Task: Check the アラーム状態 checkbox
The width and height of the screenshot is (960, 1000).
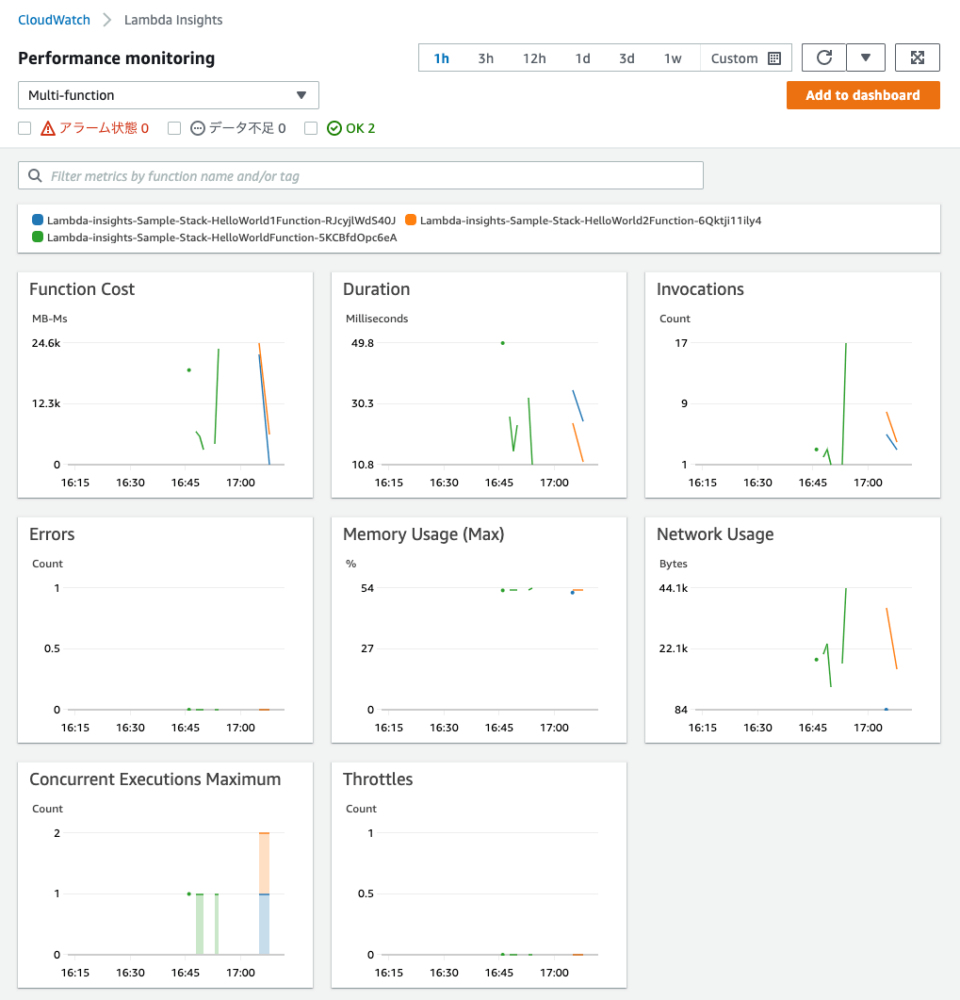Action: pos(24,128)
